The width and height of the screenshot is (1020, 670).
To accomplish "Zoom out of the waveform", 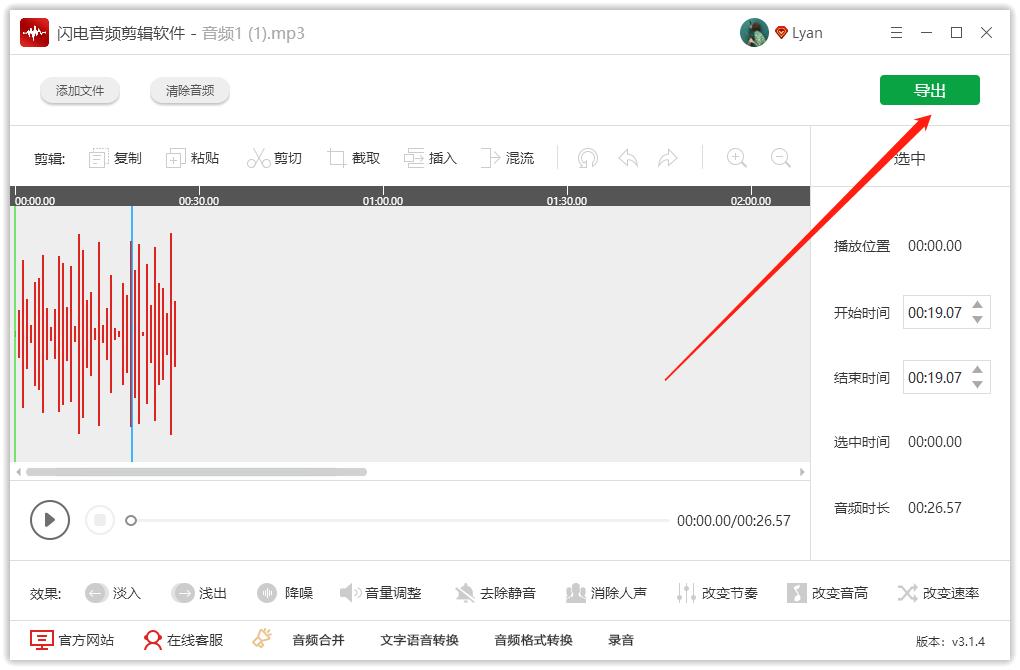I will [x=781, y=158].
